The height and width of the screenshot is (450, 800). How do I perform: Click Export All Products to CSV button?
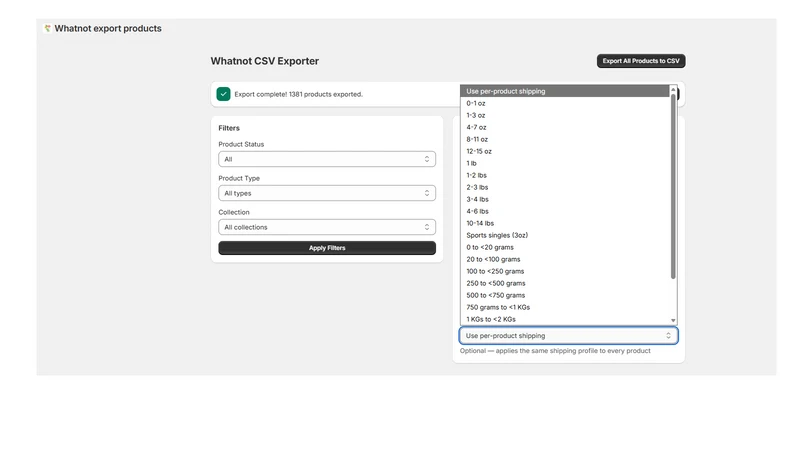[641, 61]
